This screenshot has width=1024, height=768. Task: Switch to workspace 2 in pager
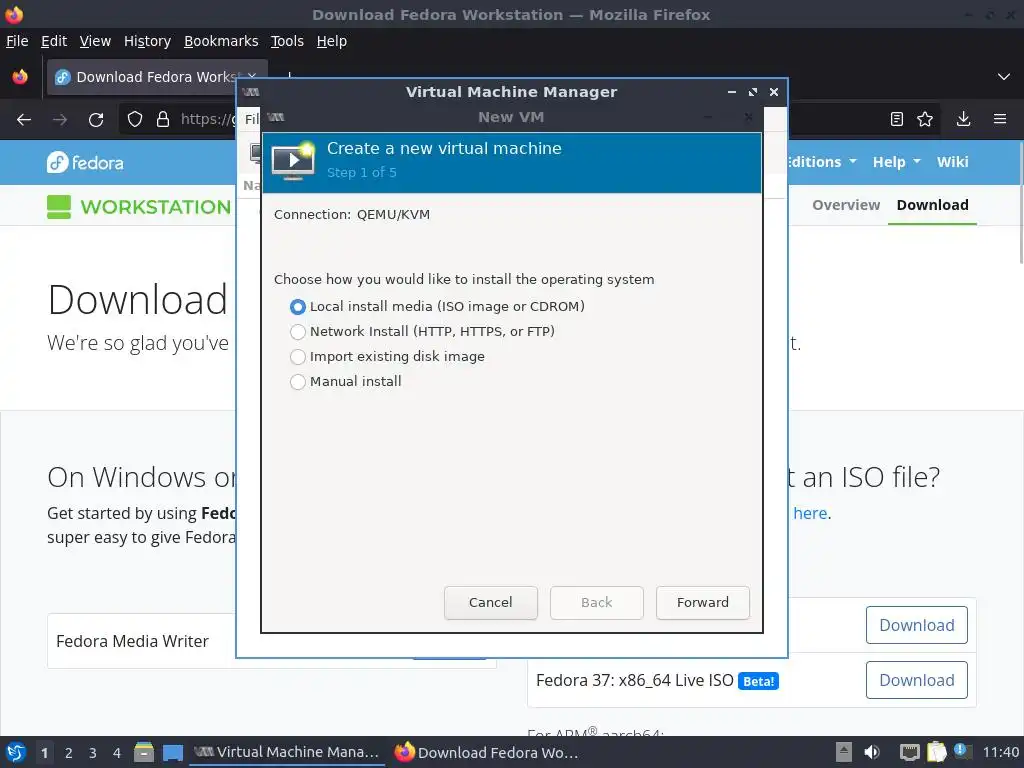(69, 753)
